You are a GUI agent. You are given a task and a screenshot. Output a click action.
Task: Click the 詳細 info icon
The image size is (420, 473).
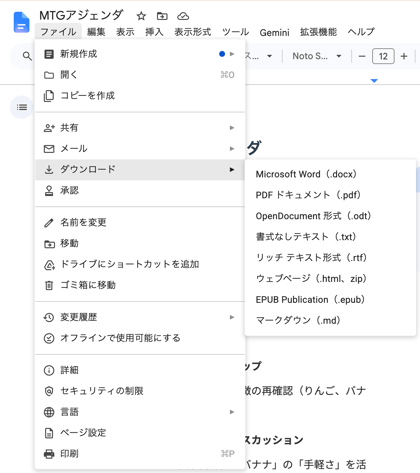click(49, 370)
